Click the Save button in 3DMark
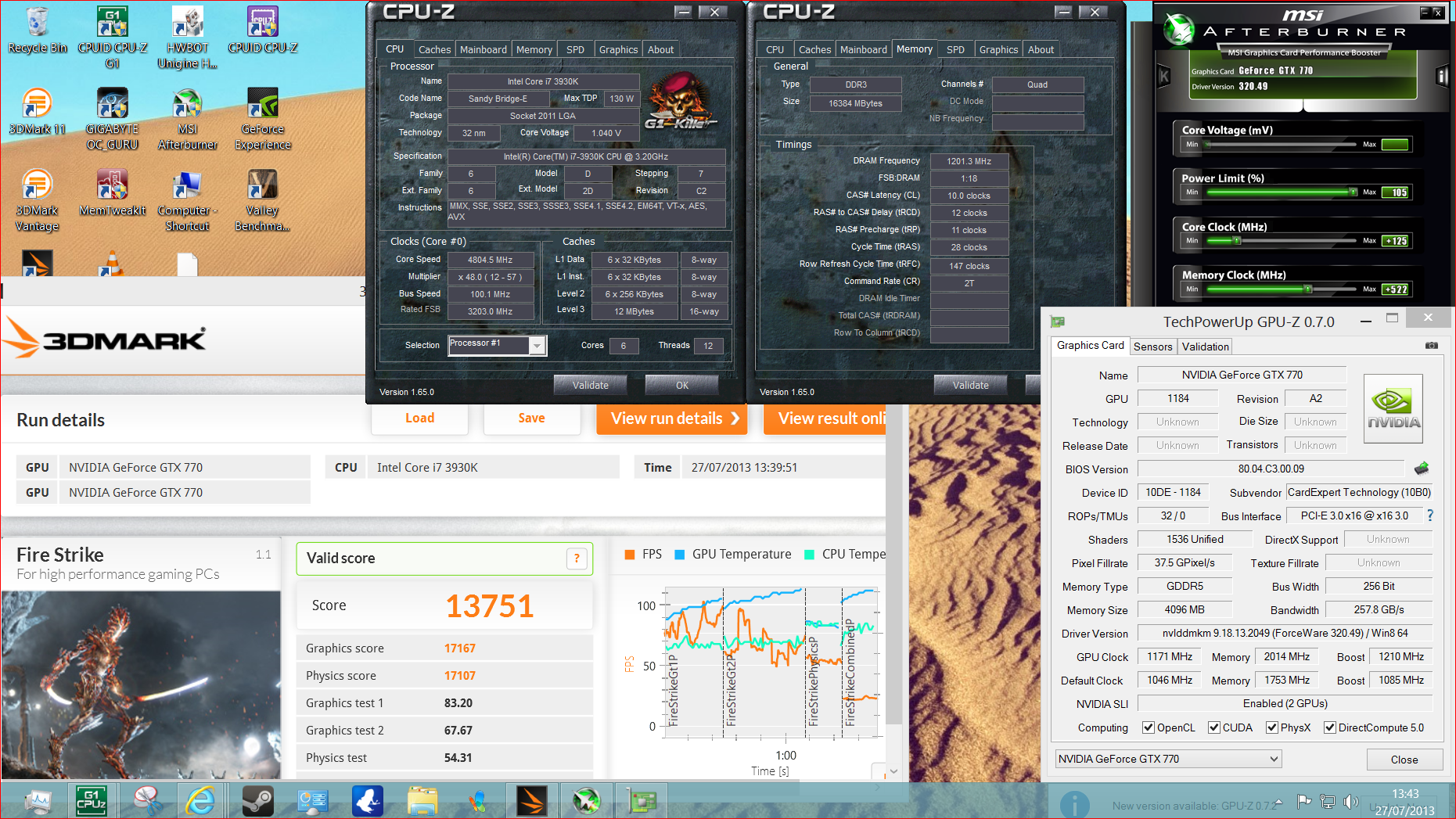 click(x=531, y=418)
